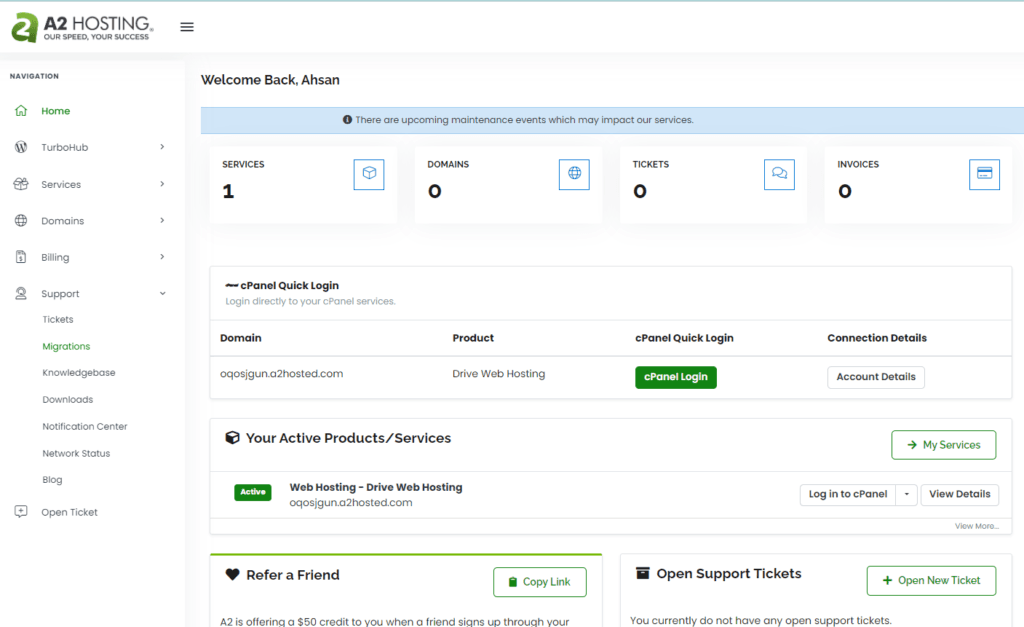
Task: Open TurboHub navigation item
Action: (x=65, y=148)
